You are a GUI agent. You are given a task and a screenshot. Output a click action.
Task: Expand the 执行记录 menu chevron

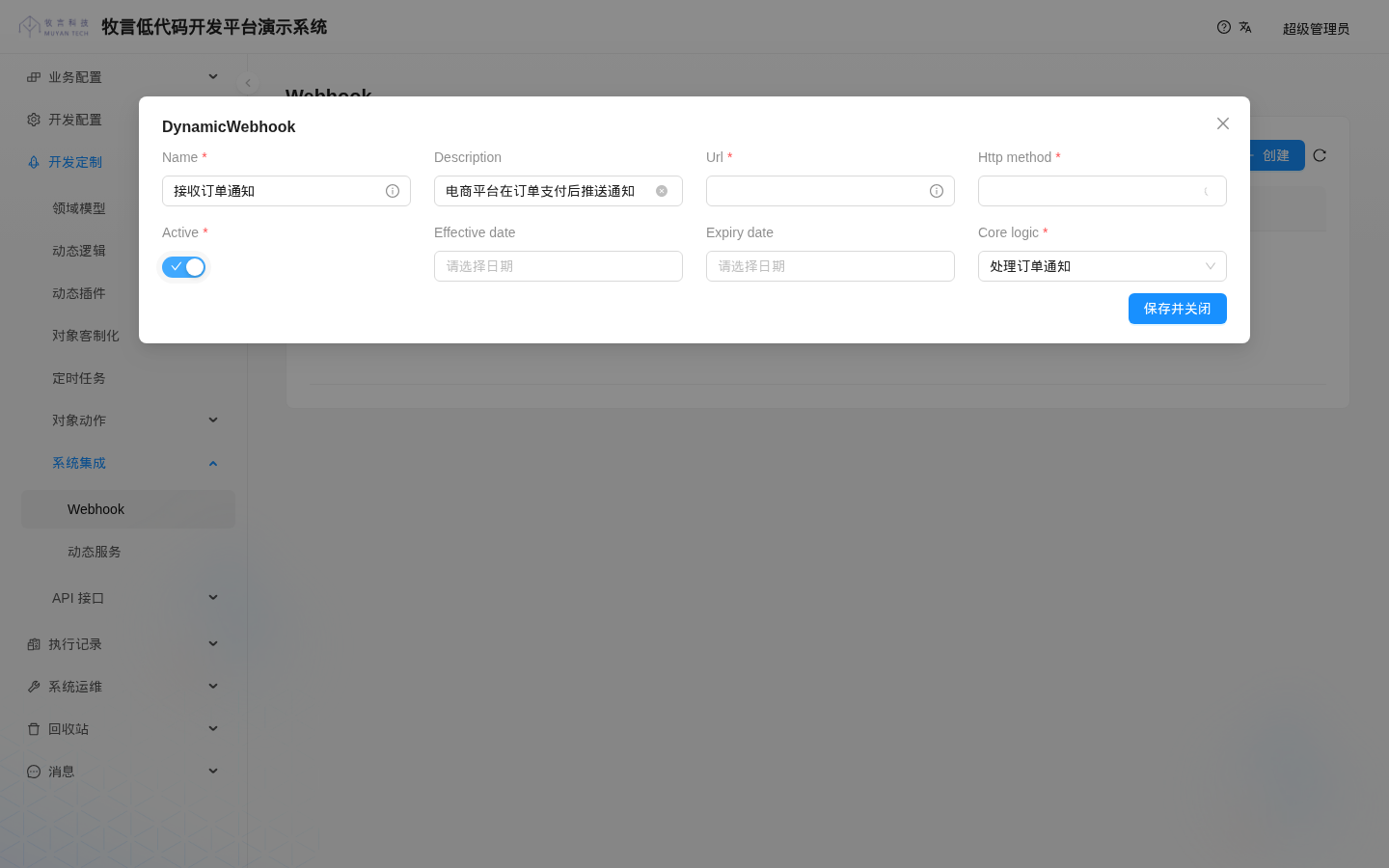click(x=213, y=644)
